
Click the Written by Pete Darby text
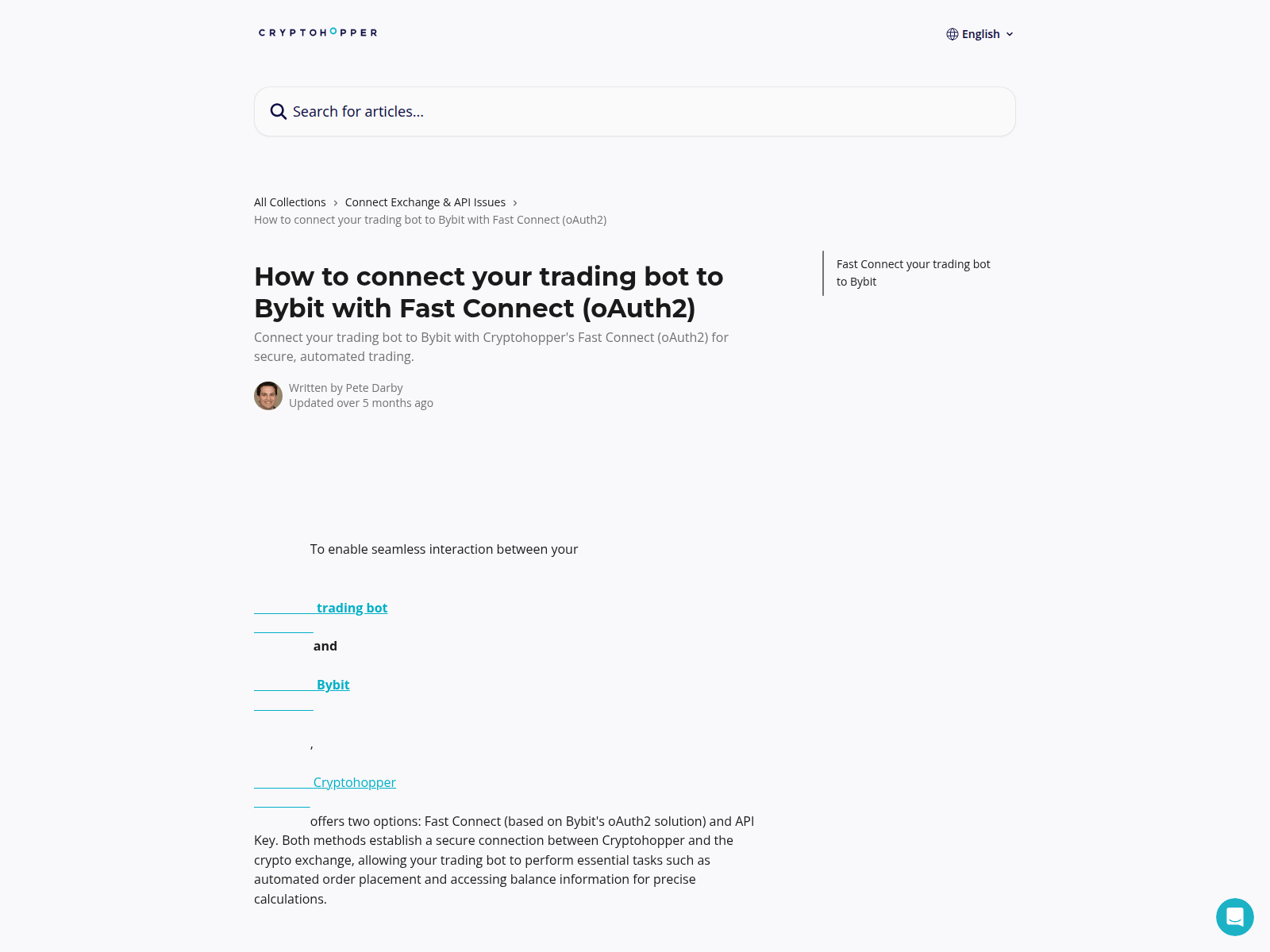345,388
